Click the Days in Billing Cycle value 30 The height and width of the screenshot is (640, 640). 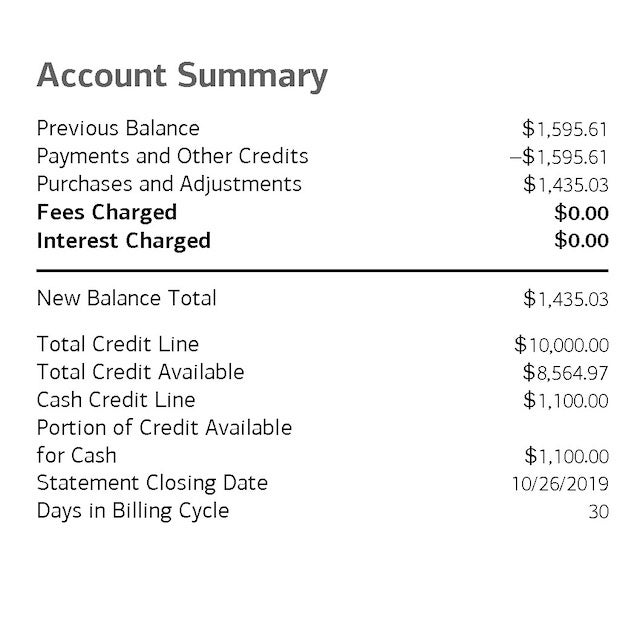(598, 512)
